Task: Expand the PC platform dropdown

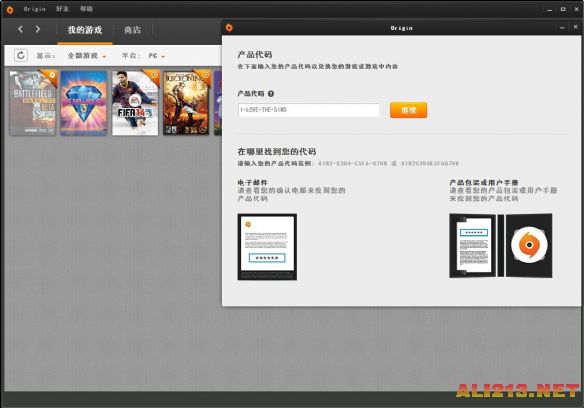Action: click(156, 56)
